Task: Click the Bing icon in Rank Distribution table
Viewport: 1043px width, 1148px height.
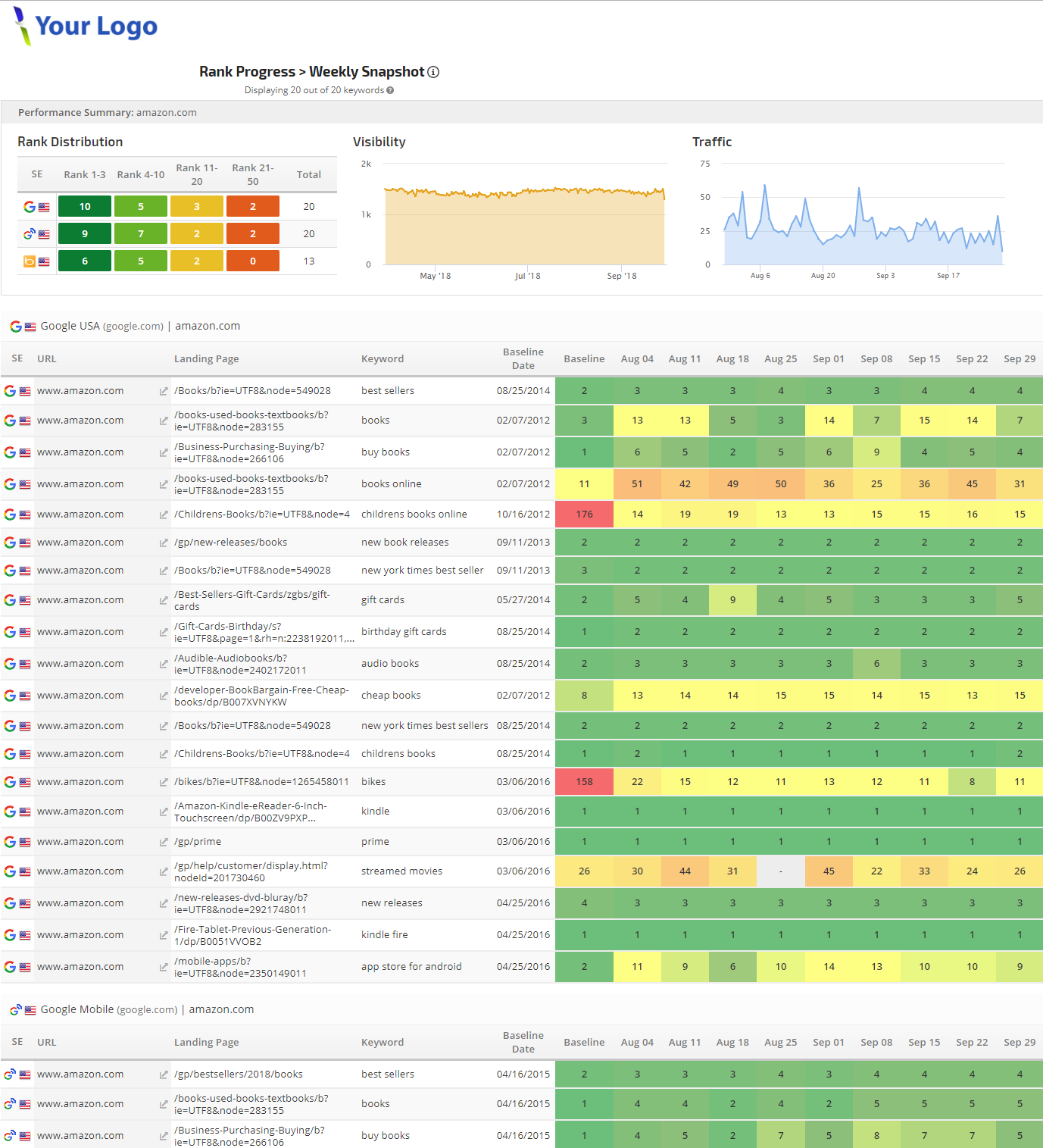Action: point(30,261)
